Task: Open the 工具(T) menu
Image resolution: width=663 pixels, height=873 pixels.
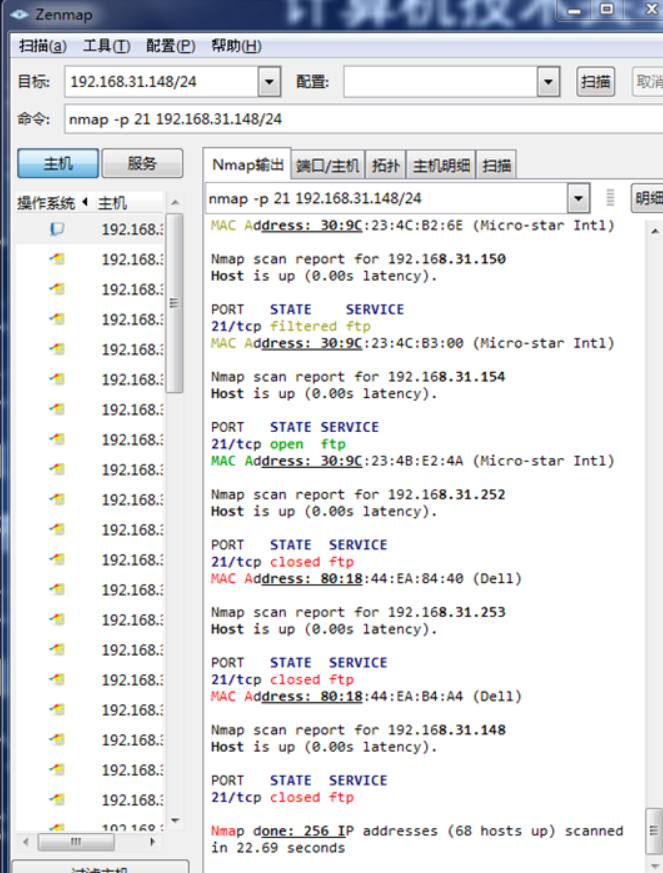Action: click(x=106, y=46)
